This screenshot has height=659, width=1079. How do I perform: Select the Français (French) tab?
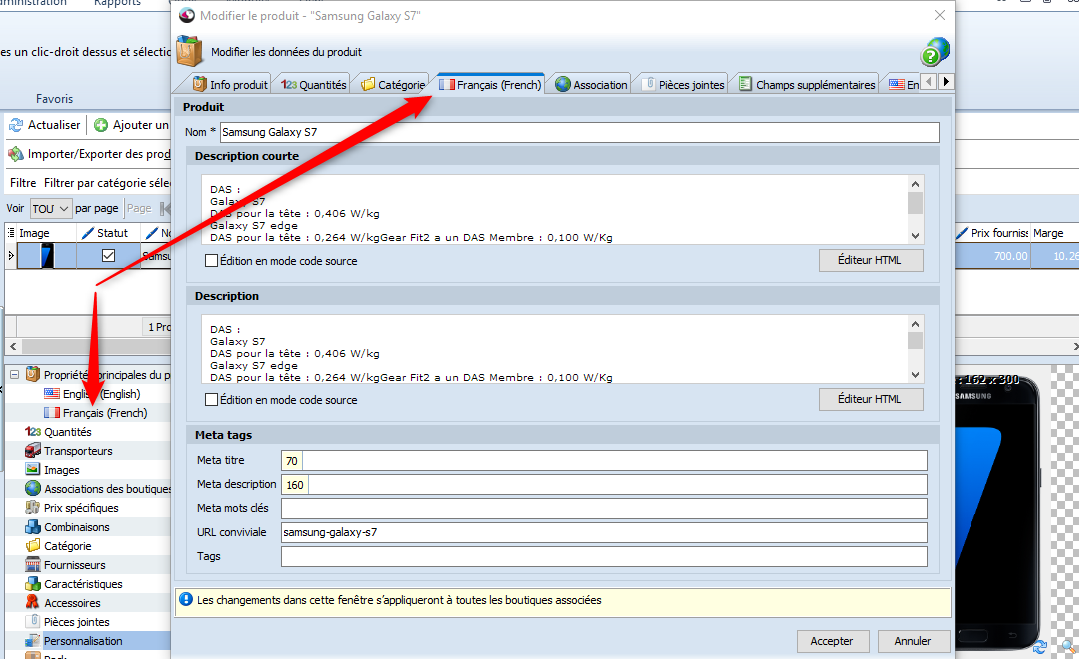(490, 85)
